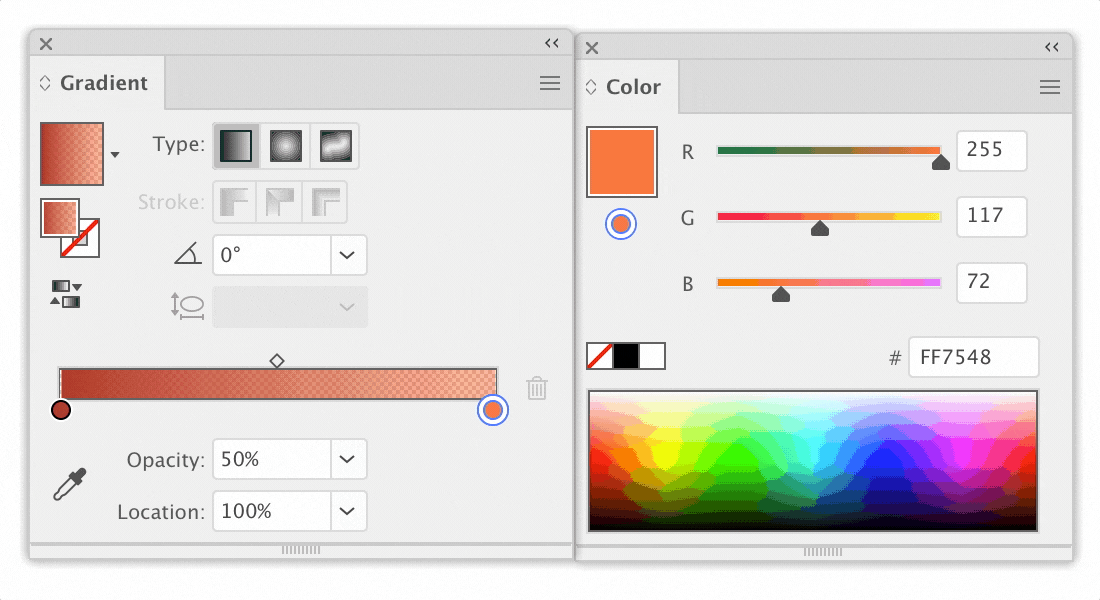
Task: Click the radio button beside the color swatch
Action: [621, 224]
